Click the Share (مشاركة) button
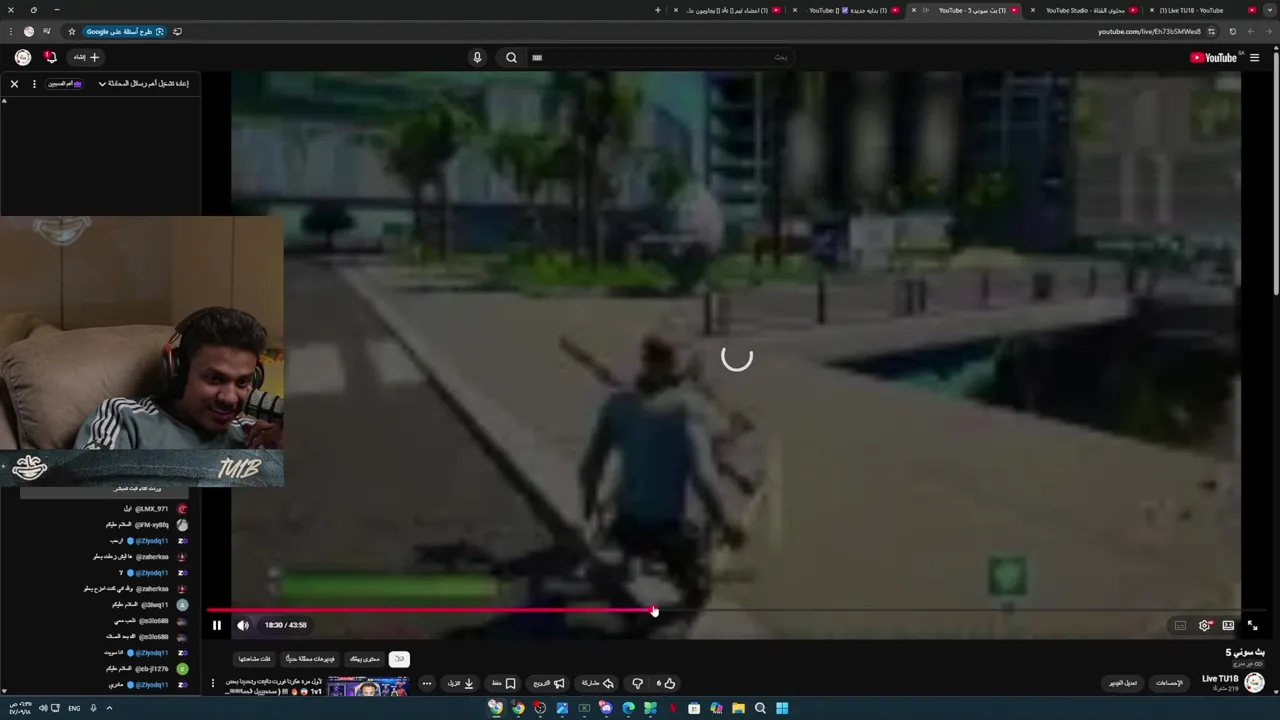1280x720 pixels. coord(597,683)
